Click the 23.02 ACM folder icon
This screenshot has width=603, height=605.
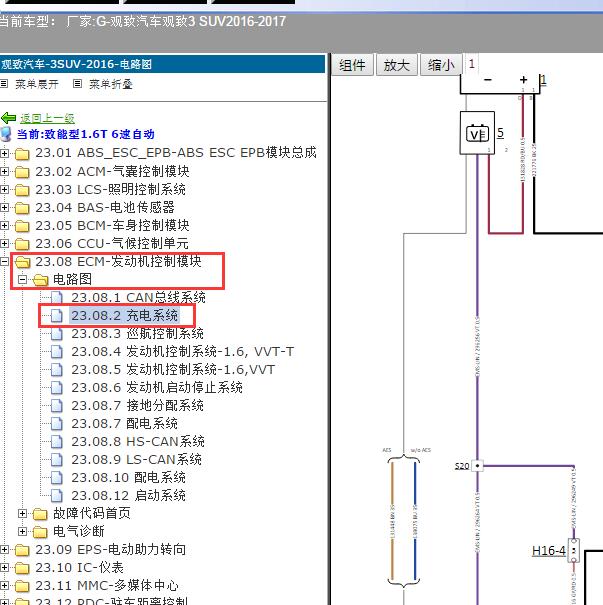tap(22, 172)
